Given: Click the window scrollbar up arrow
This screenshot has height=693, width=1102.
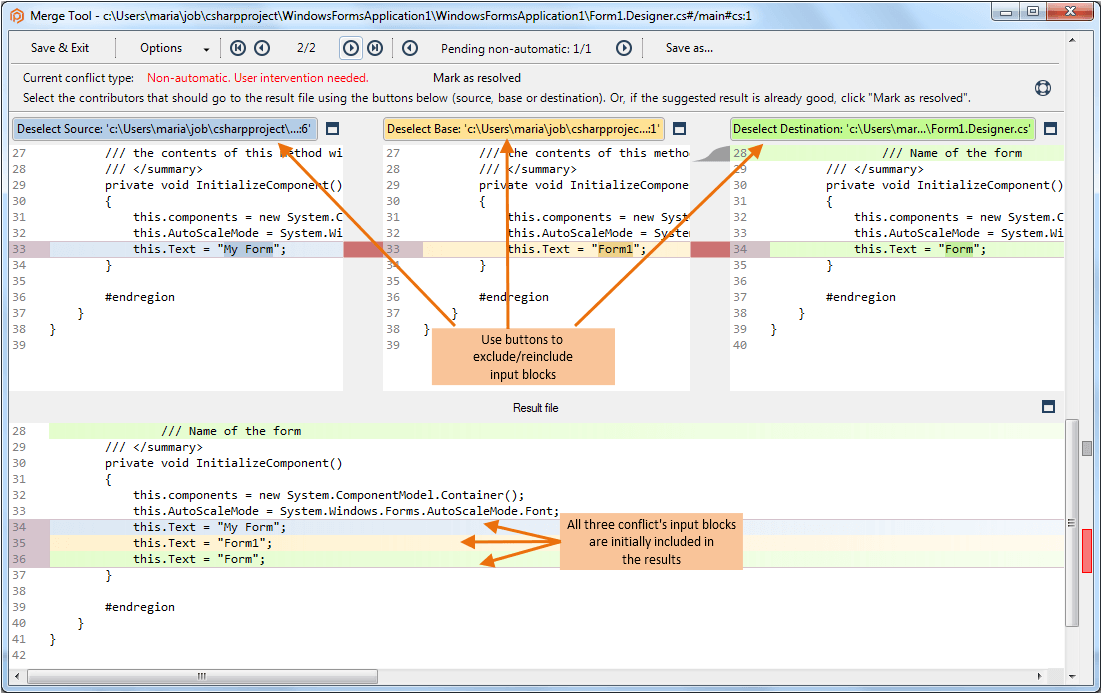Looking at the screenshot, I should click(x=1072, y=40).
